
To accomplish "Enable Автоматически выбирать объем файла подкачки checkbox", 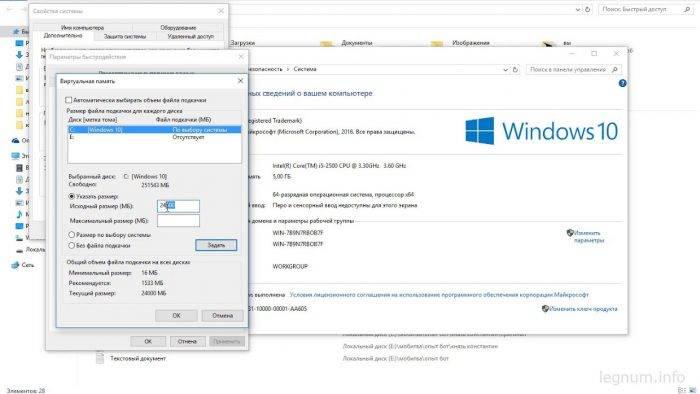I will click(x=68, y=100).
